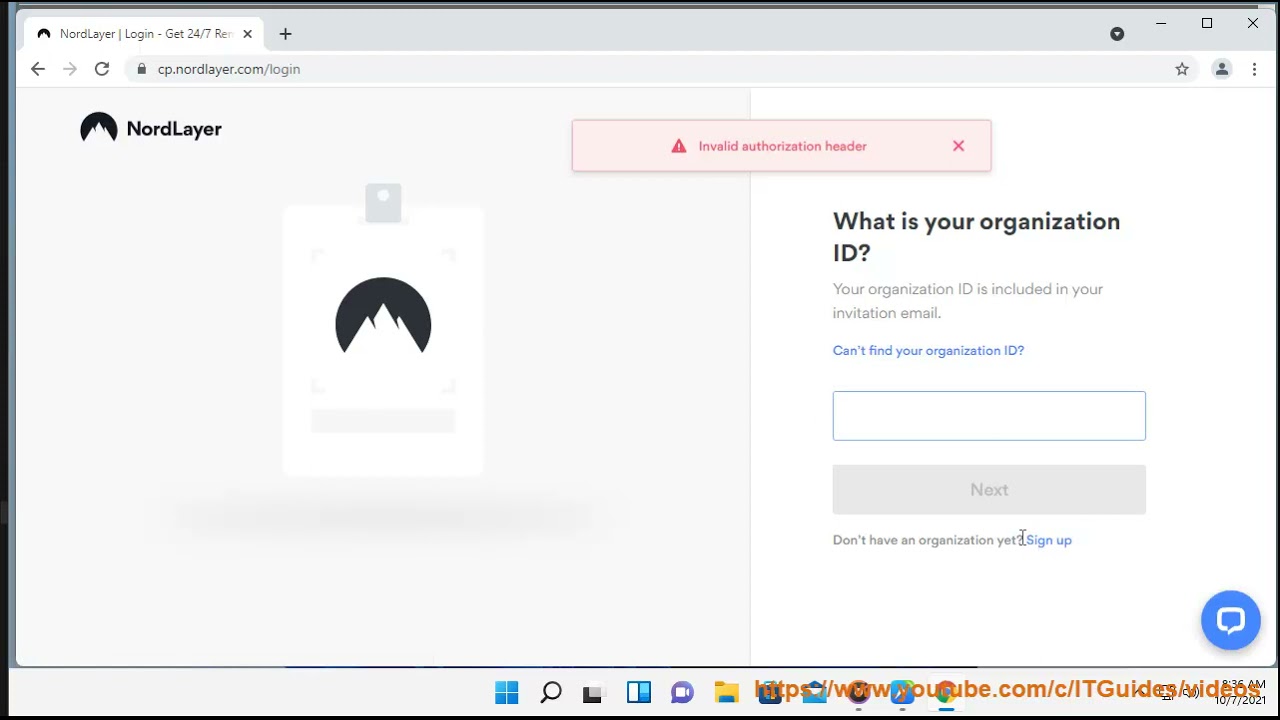Open a new browser tab
1280x720 pixels.
285,34
